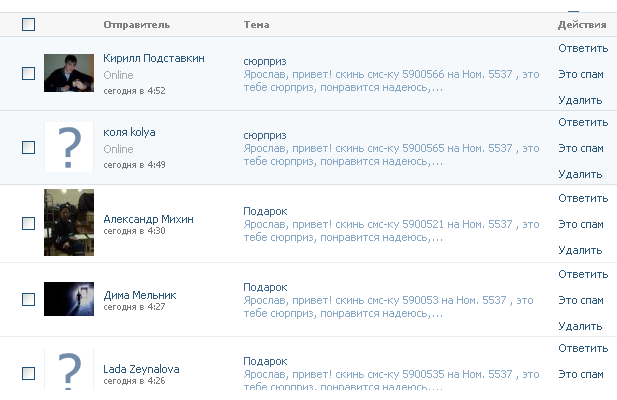Open коля kolya's message titled сюрприз

click(265, 135)
